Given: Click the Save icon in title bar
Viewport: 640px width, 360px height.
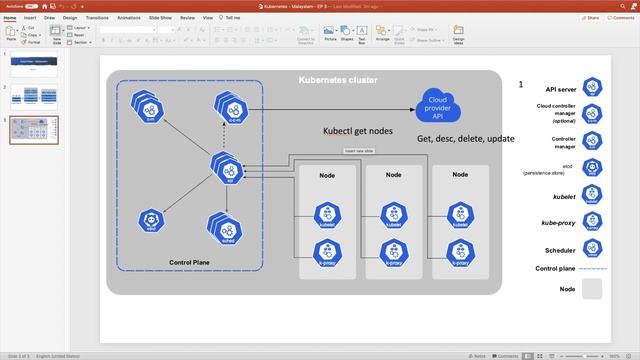Looking at the screenshot, I should [x=53, y=6].
